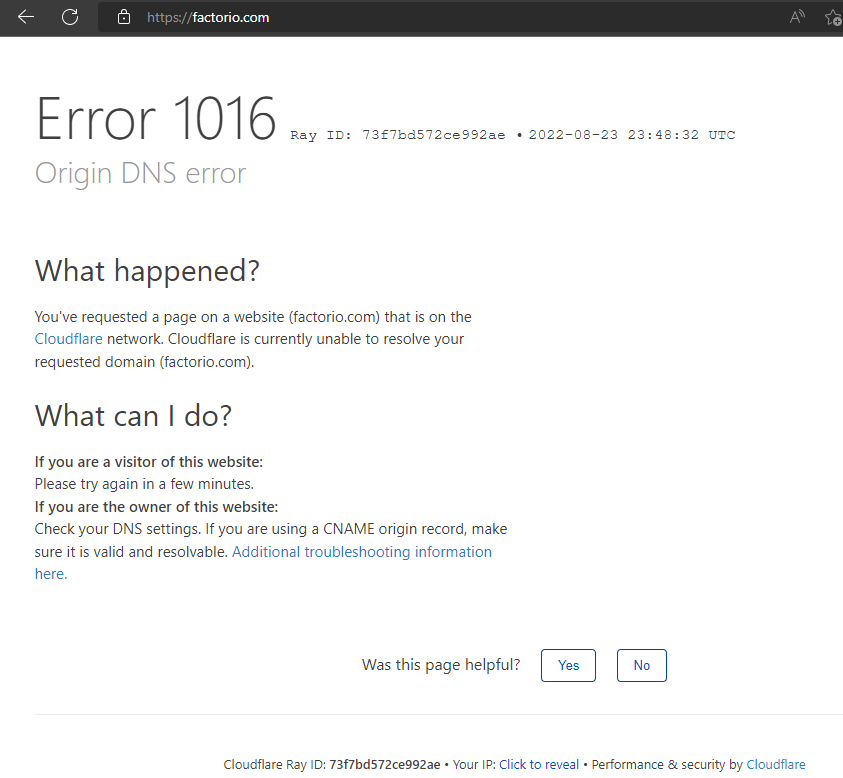This screenshot has height=778, width=843.
Task: Reload the page with refresh icon
Action: [70, 17]
